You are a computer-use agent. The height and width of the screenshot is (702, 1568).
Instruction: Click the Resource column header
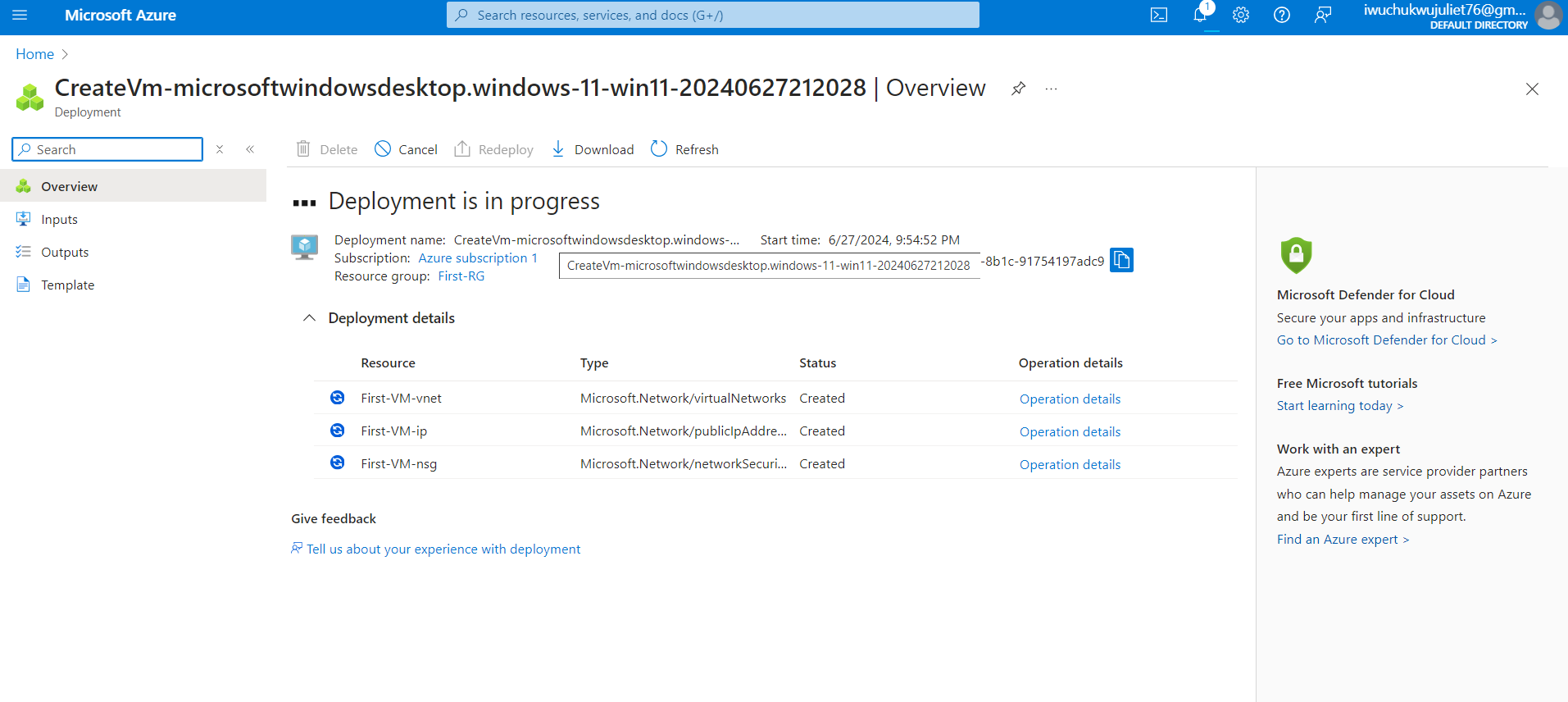tap(388, 363)
